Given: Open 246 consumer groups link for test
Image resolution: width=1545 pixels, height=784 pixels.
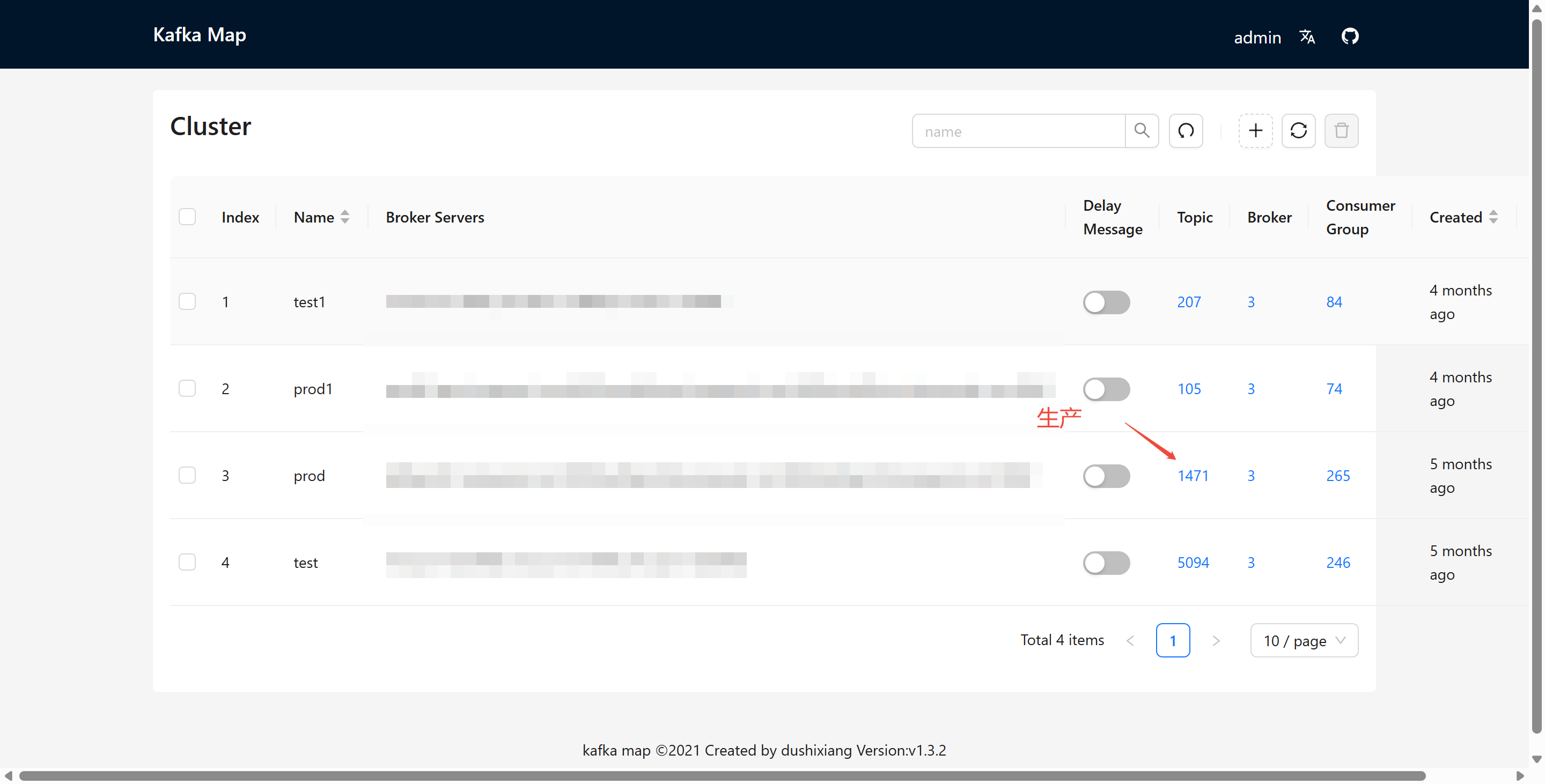Looking at the screenshot, I should coord(1337,563).
